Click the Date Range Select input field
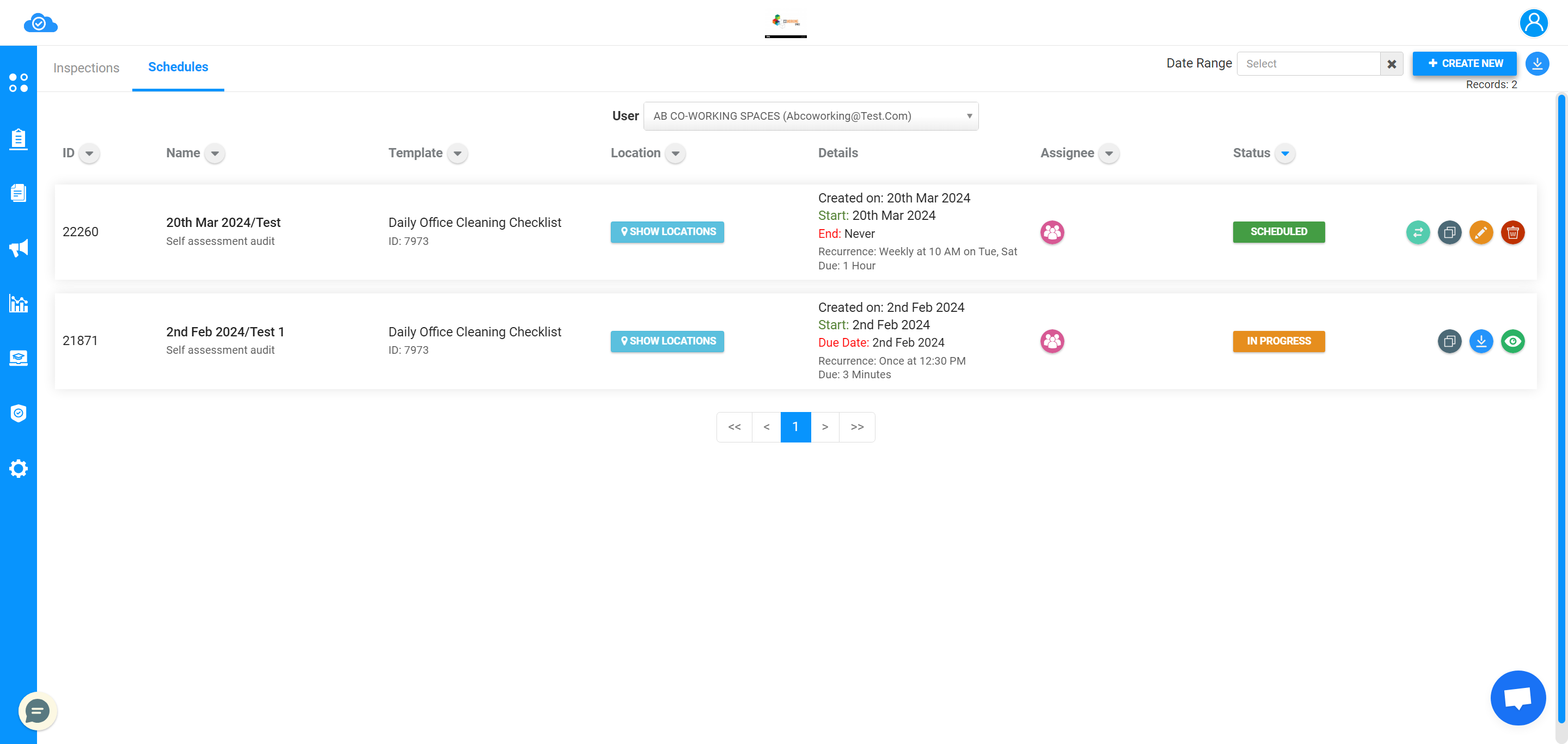 [1308, 64]
